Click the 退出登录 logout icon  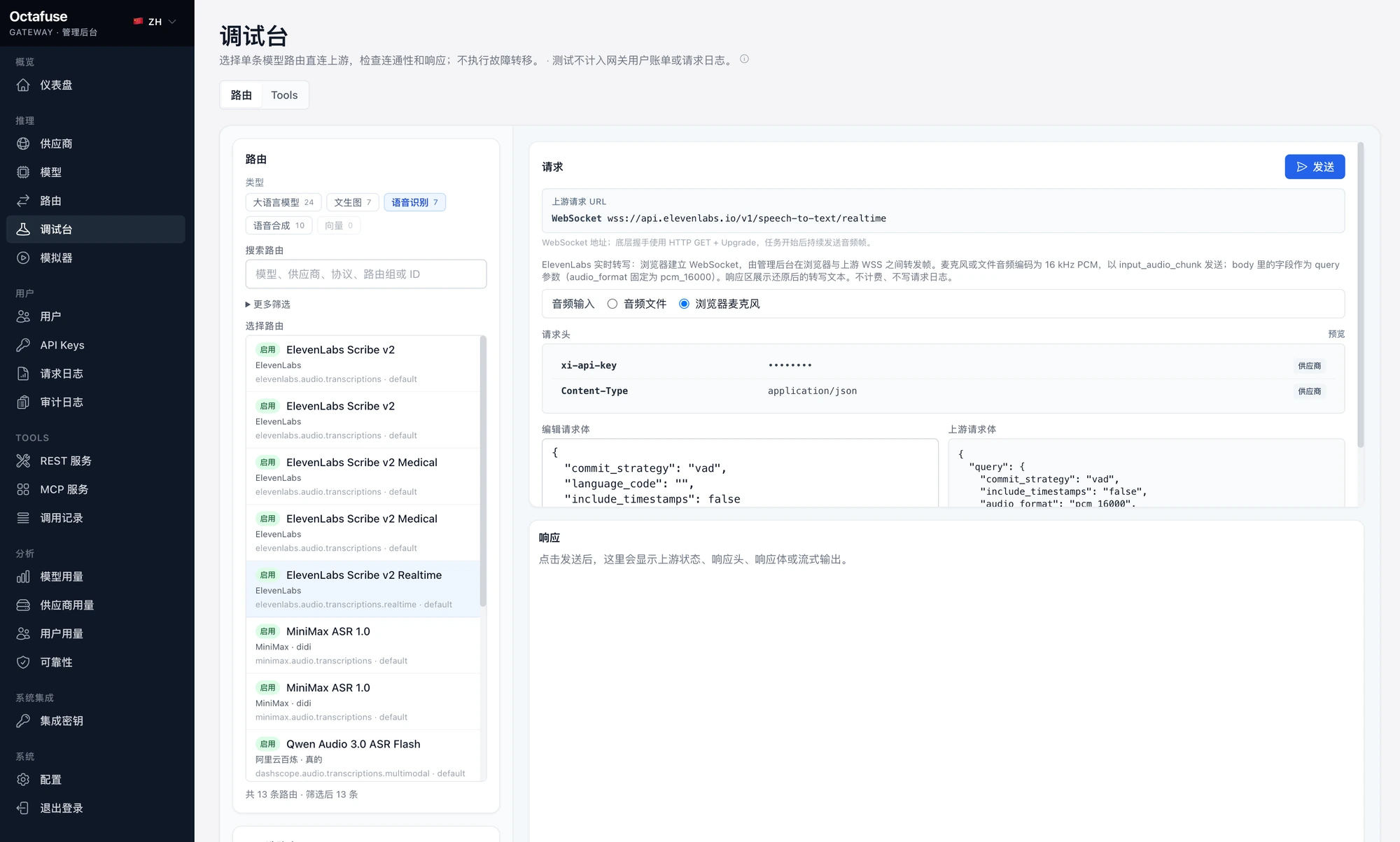(x=23, y=808)
